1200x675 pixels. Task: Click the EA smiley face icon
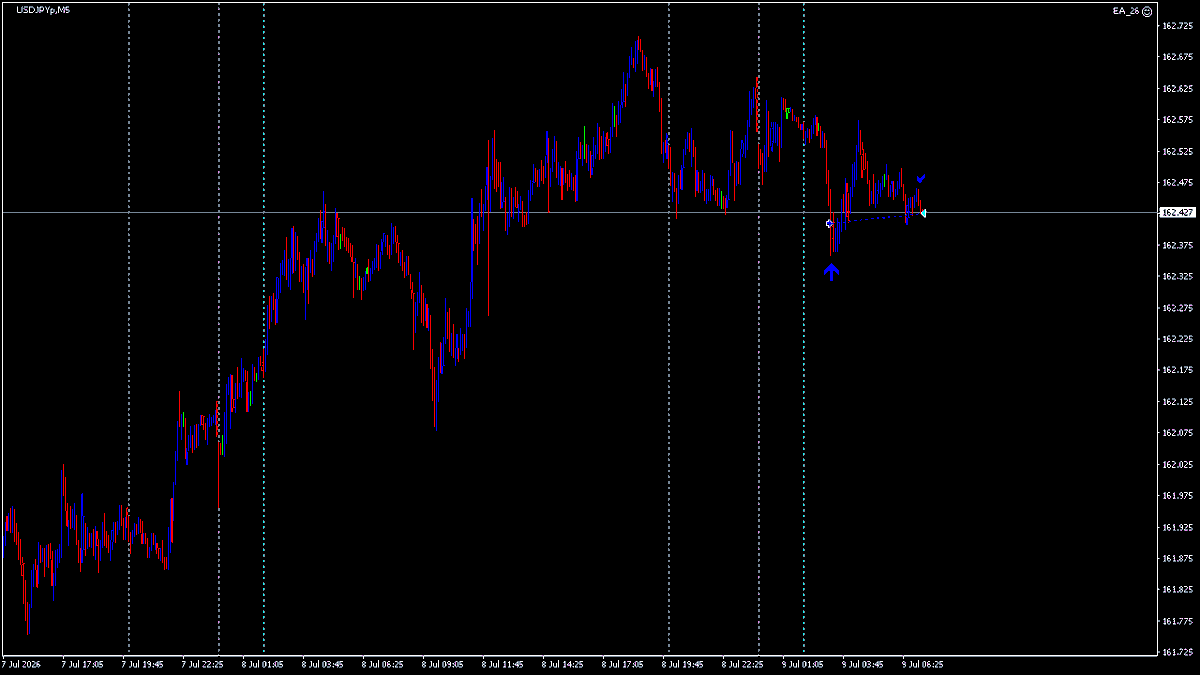1147,11
